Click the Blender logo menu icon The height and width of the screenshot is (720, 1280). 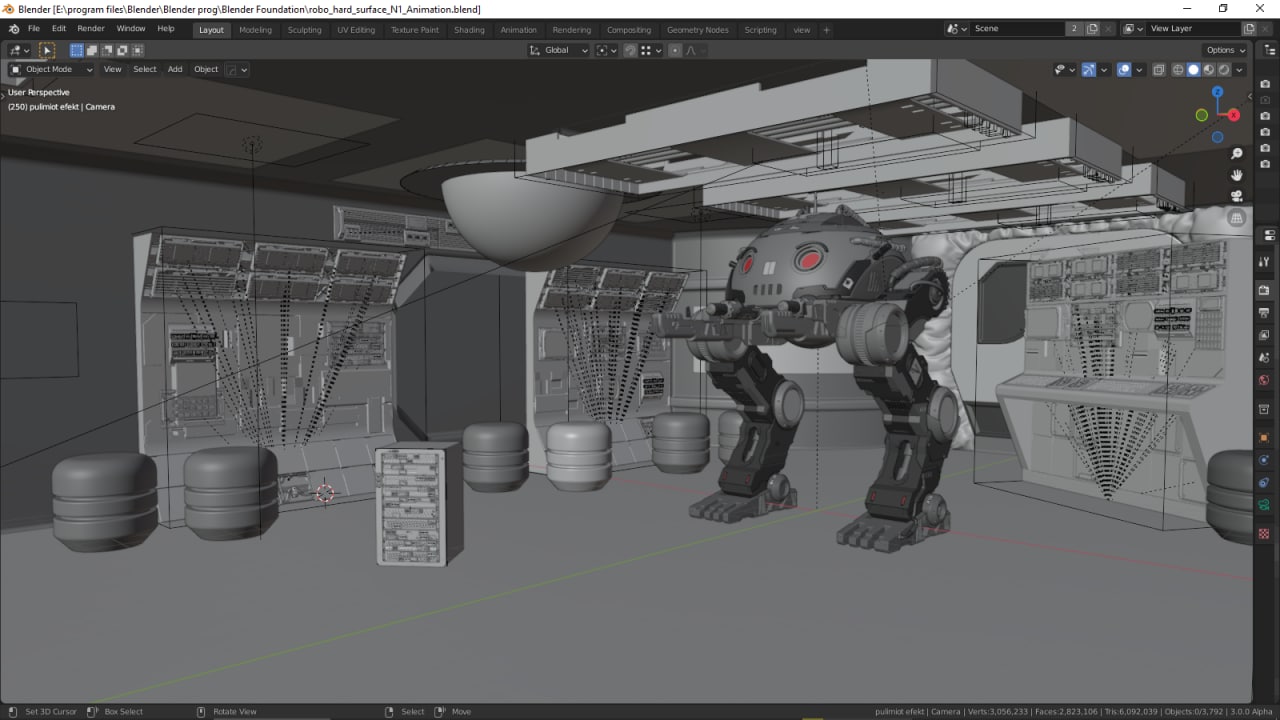point(13,29)
